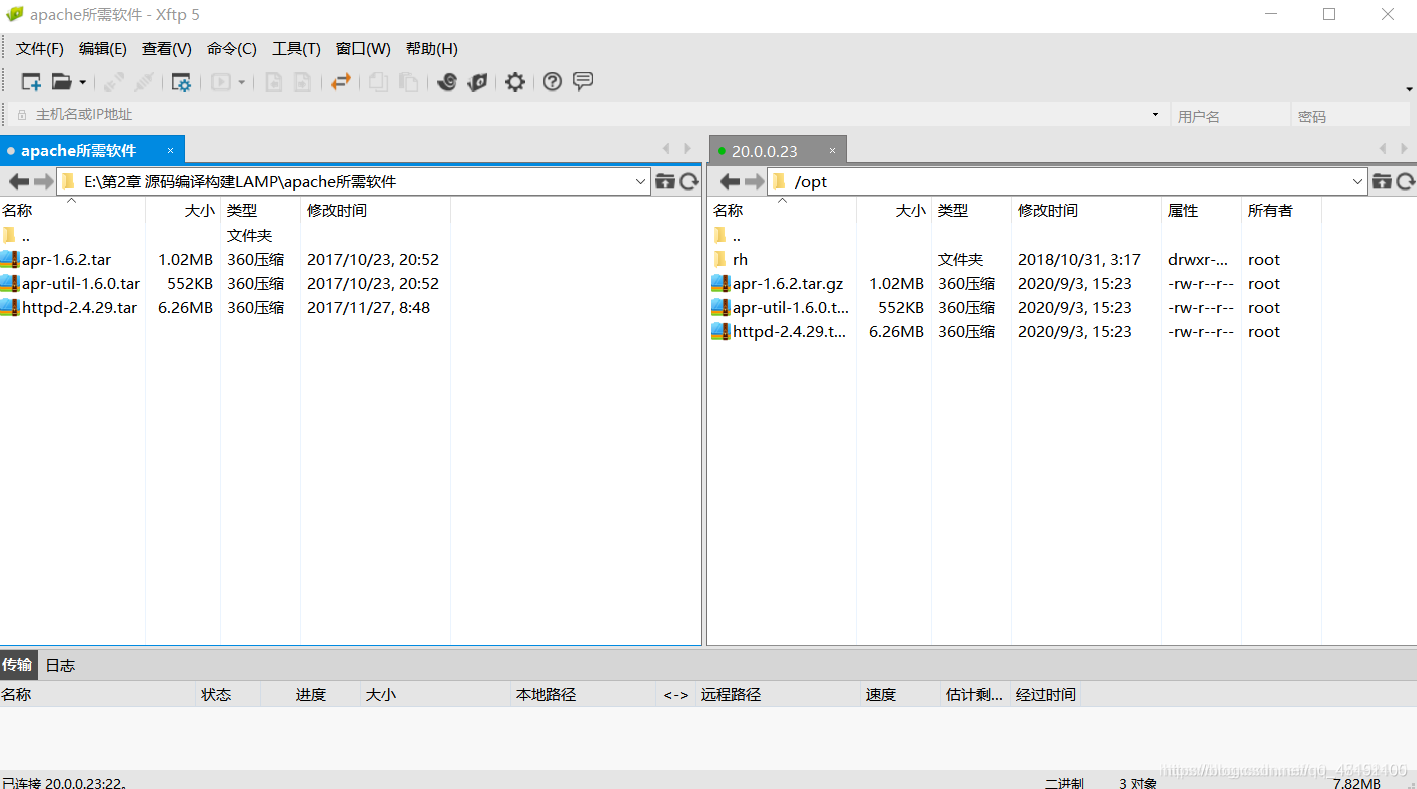Open the remote pane's parent folder icon
Viewport: 1417px width, 789px height.
[1382, 181]
